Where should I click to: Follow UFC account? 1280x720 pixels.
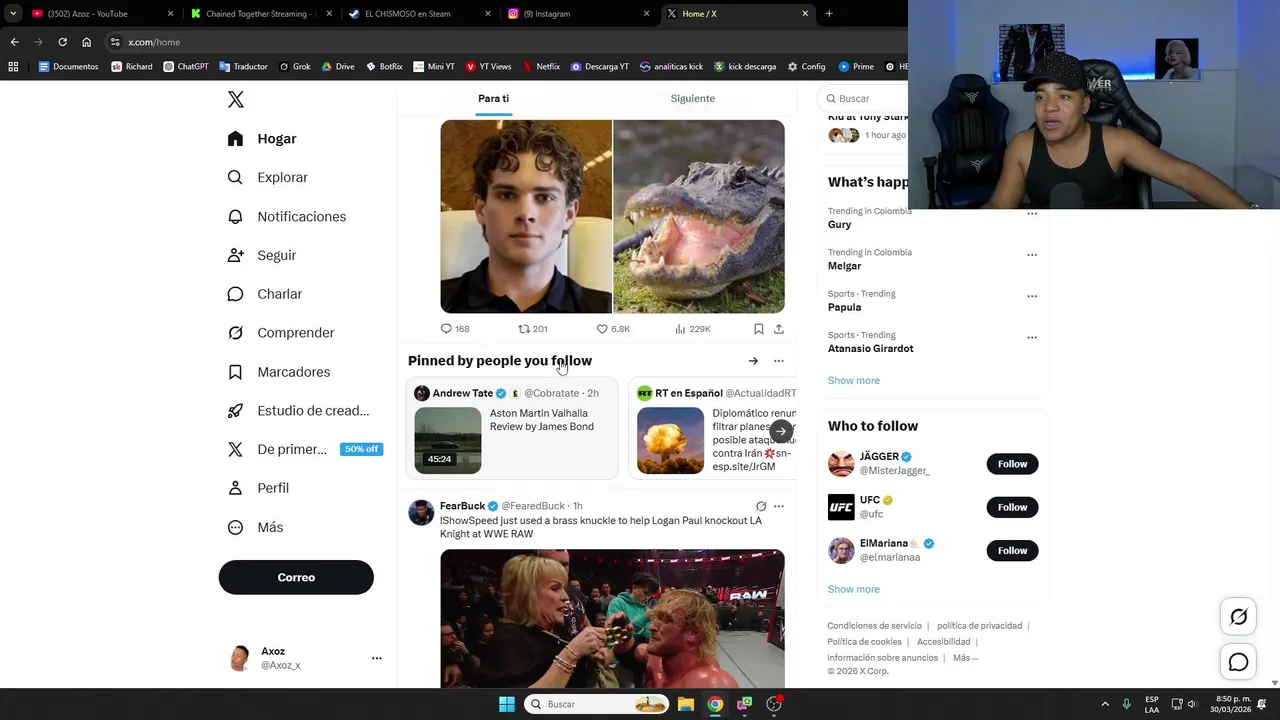point(1012,507)
